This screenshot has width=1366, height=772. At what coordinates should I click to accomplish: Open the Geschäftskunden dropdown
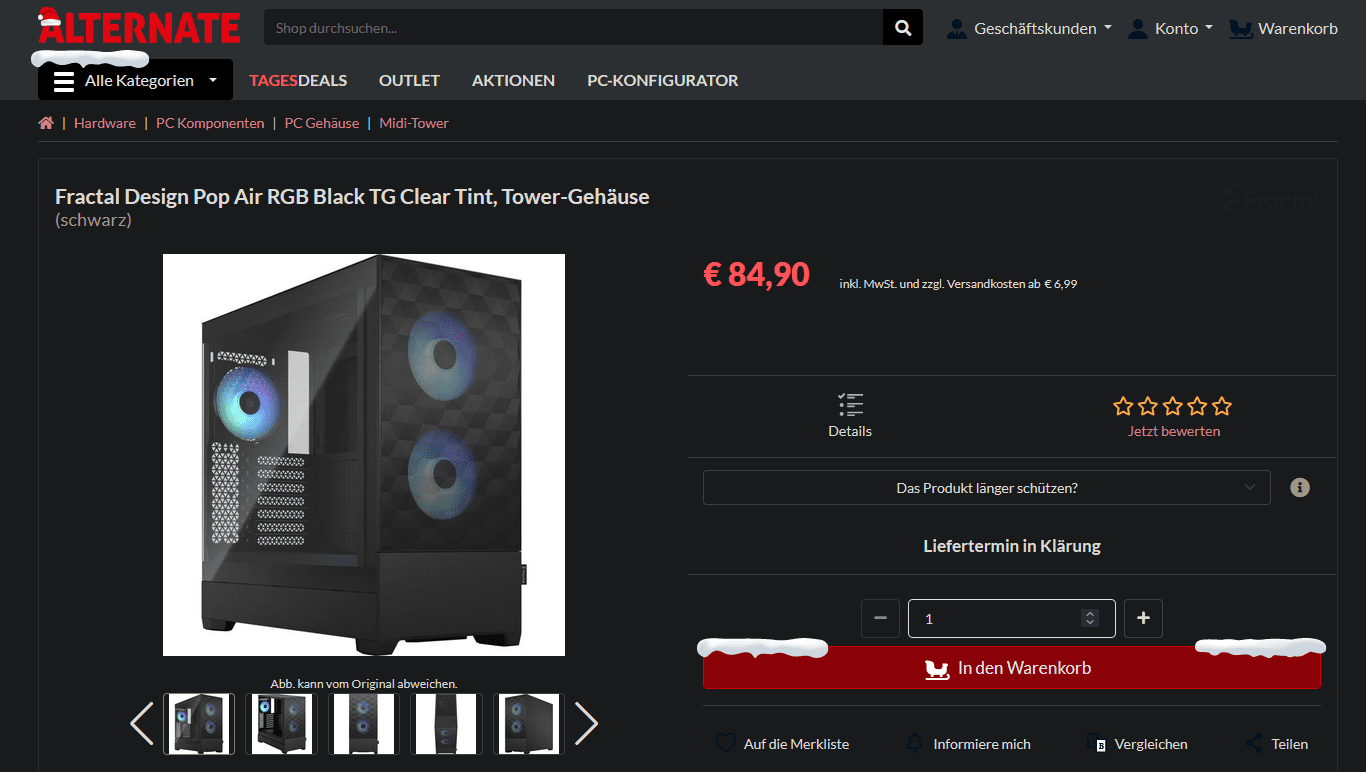[1029, 28]
